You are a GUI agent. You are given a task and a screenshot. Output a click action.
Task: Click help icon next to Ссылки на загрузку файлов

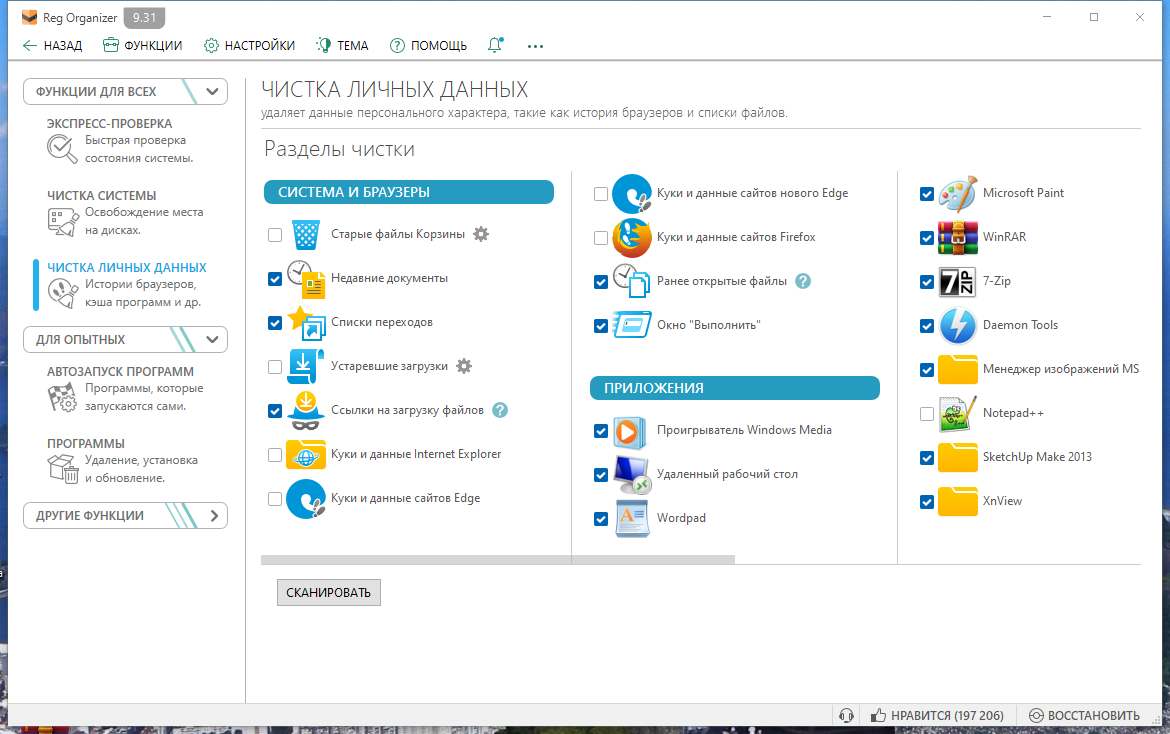500,410
